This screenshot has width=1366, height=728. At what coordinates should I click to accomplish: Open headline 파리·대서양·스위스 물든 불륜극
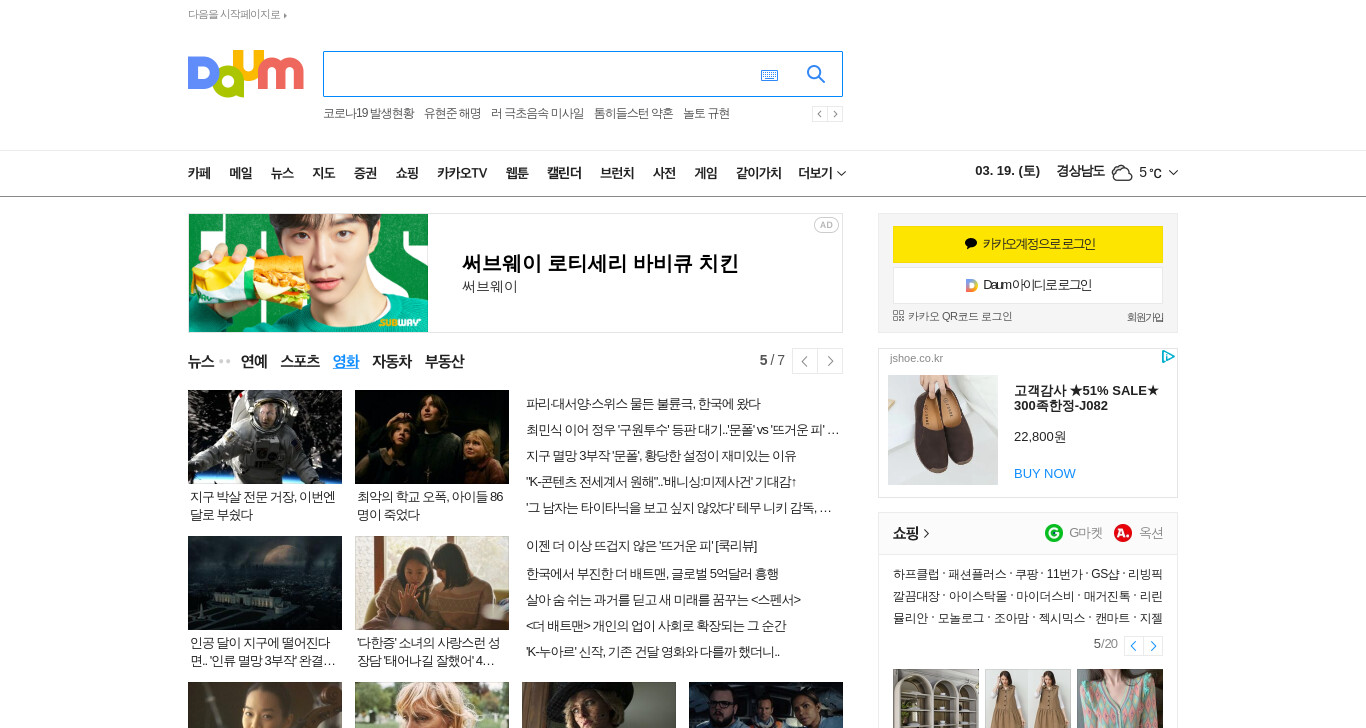tap(643, 404)
